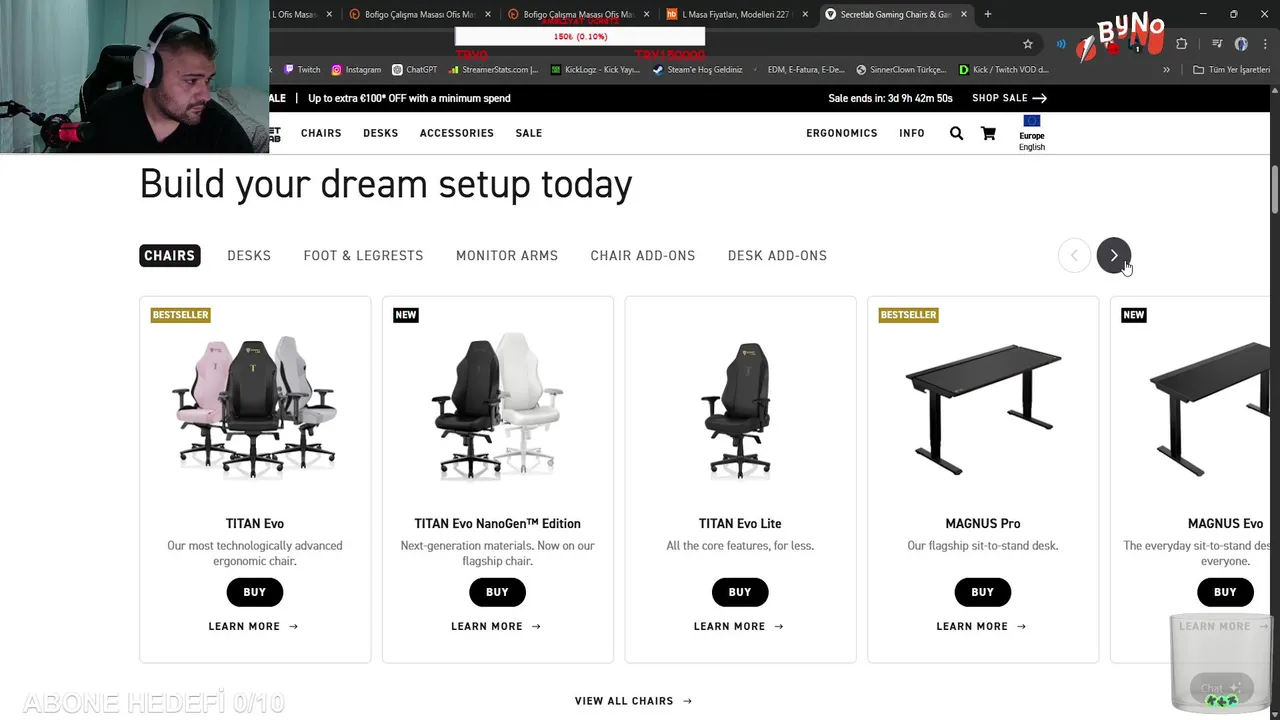Screen dimensions: 1280x720
Task: Expand the CHAIRS navigation menu
Action: [321, 133]
